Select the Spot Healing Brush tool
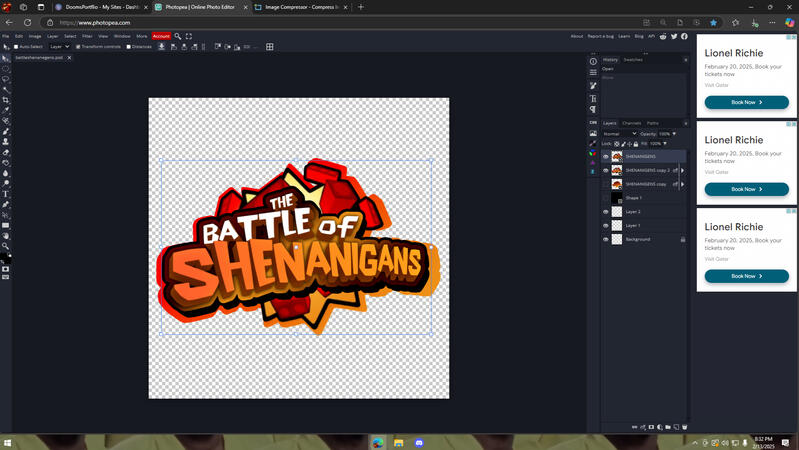This screenshot has height=450, width=799. [x=6, y=121]
